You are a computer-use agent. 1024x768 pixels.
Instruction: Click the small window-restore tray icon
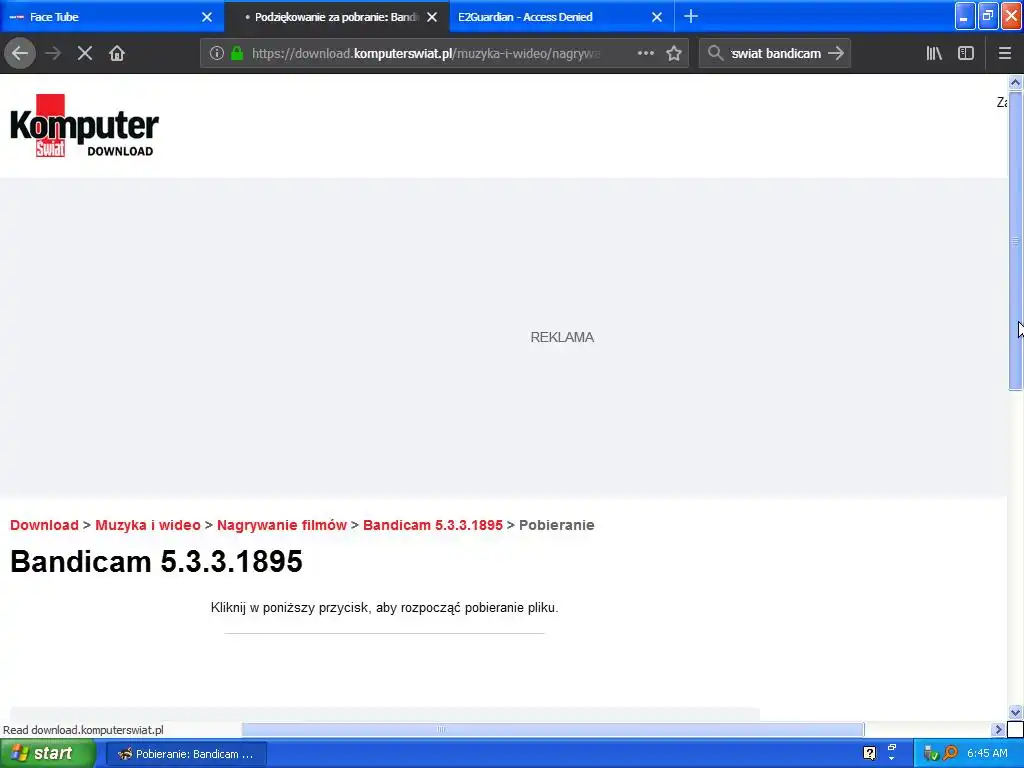891,750
